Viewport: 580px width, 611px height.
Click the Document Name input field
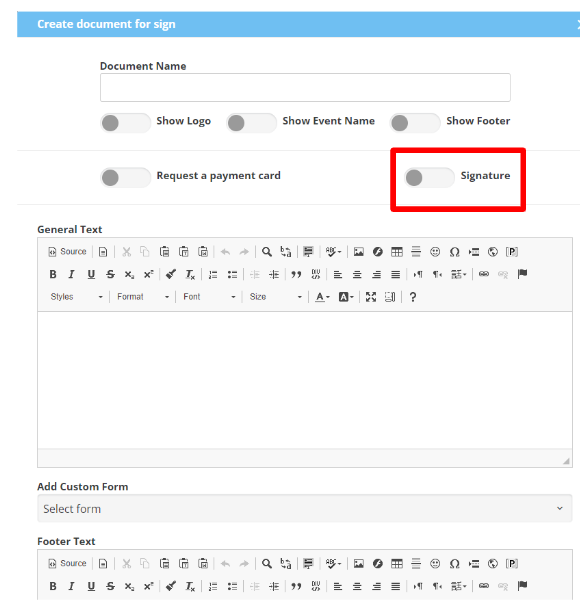(305, 87)
